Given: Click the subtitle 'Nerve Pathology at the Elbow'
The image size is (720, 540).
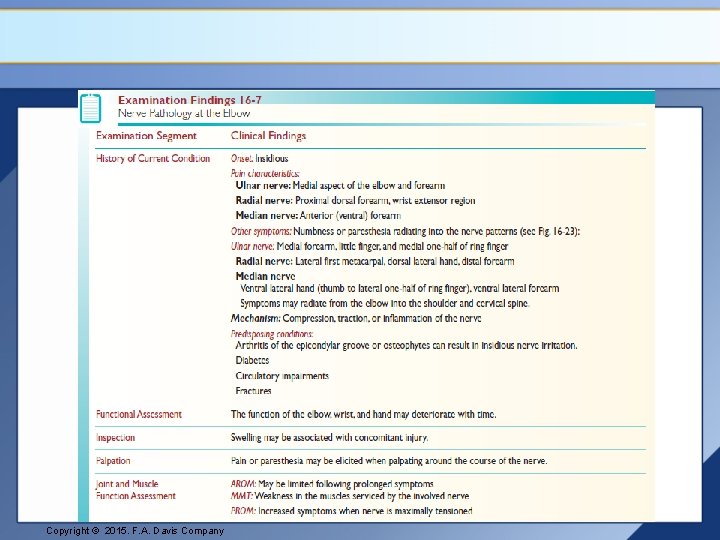Looking at the screenshot, I should (184, 113).
